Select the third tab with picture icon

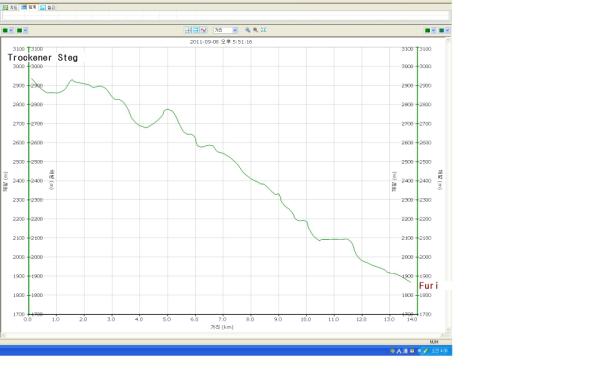click(48, 7)
